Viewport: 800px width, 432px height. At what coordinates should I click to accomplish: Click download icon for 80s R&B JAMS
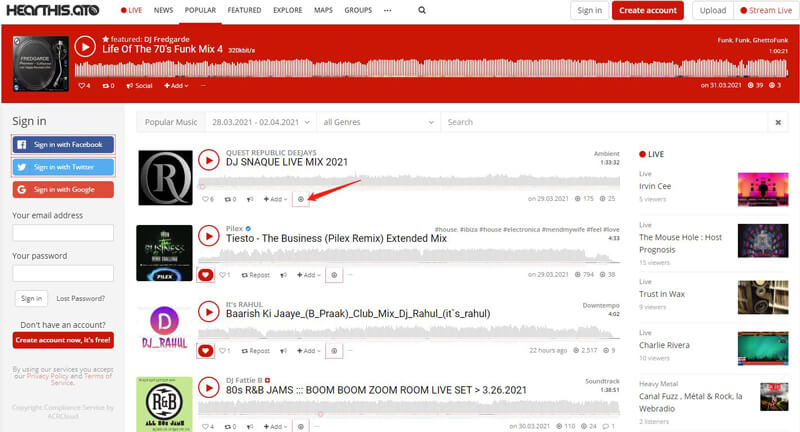coord(301,426)
